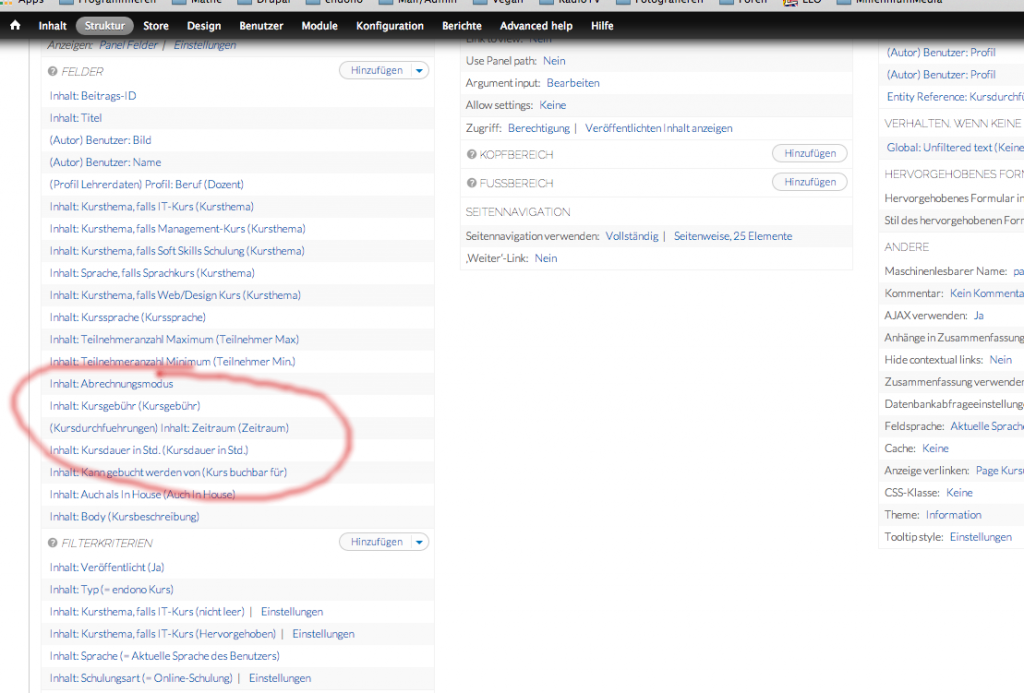Open the Struktur menu in the admin bar
This screenshot has height=693, width=1024.
105,26
